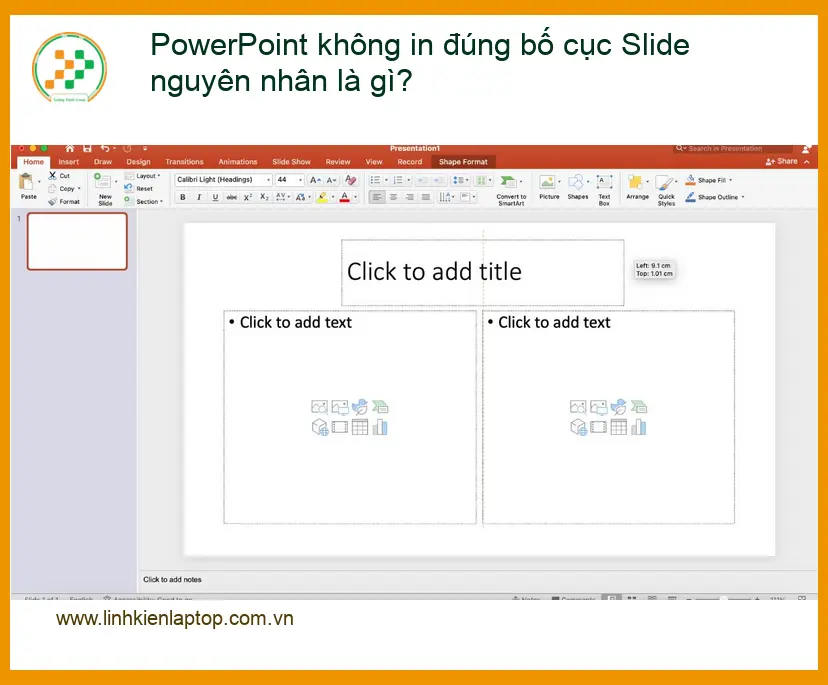
Task: Apply subscript to text
Action: pyautogui.click(x=265, y=197)
